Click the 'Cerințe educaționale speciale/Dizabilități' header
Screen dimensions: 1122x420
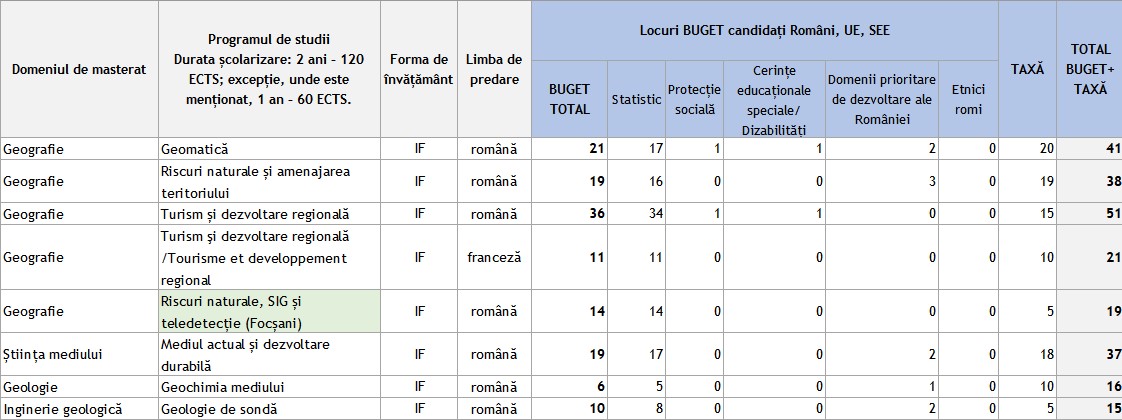(x=775, y=99)
